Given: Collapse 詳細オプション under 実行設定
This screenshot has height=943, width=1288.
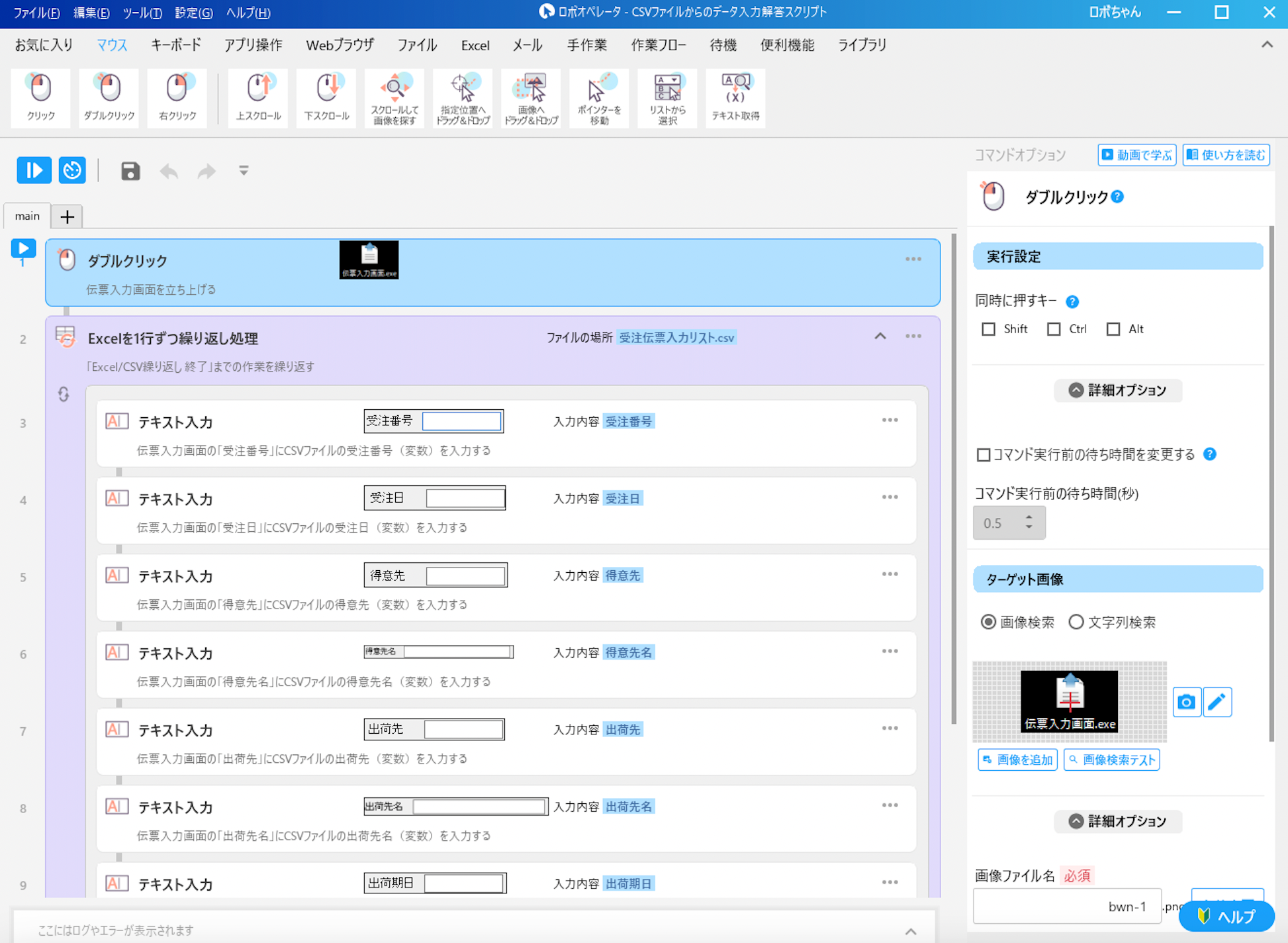Looking at the screenshot, I should pos(1117,390).
